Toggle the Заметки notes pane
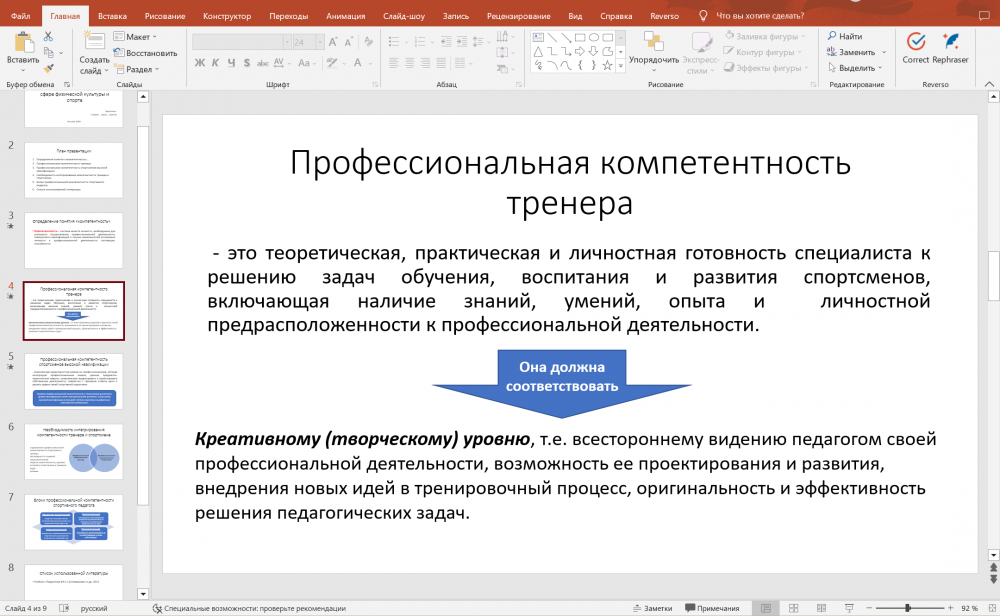 (651, 608)
